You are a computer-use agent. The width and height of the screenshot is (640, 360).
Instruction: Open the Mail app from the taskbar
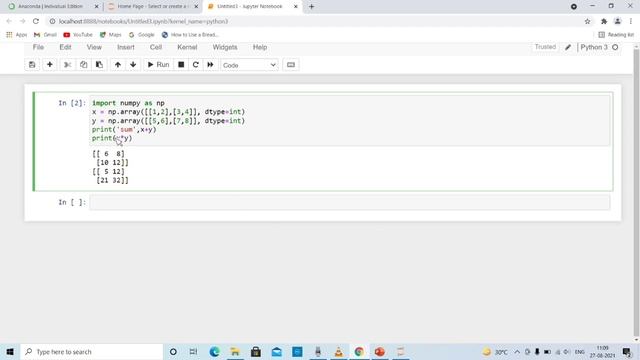(x=276, y=351)
